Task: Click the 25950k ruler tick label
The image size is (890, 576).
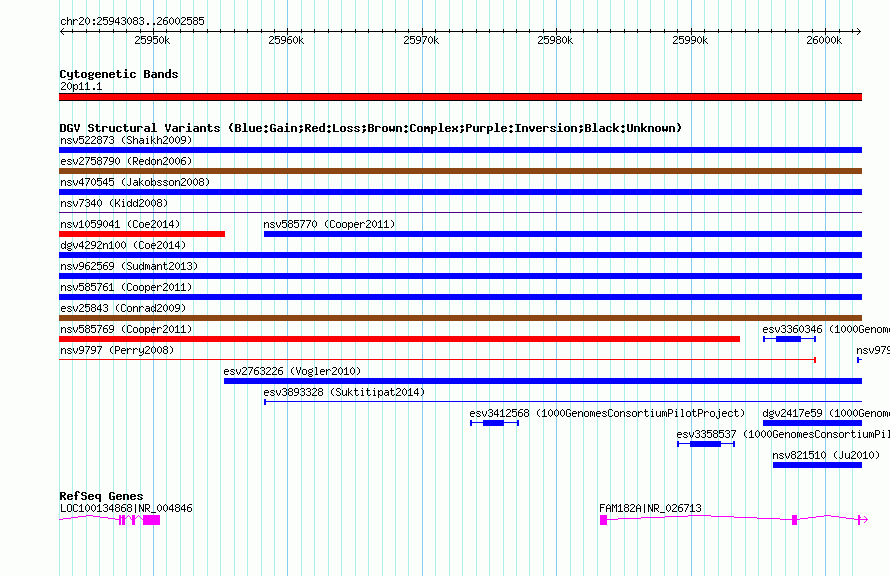Action: (x=152, y=40)
